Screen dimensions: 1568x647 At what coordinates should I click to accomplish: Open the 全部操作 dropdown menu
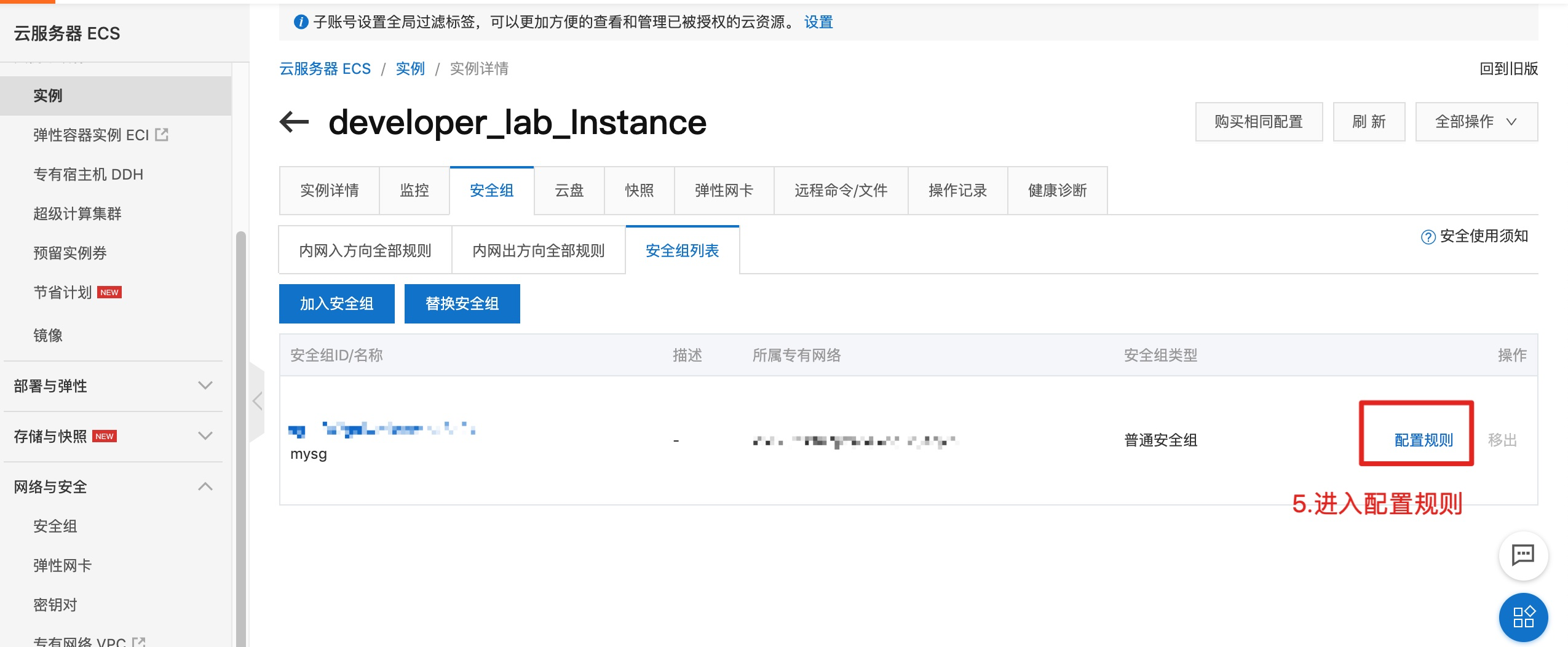[x=1476, y=122]
